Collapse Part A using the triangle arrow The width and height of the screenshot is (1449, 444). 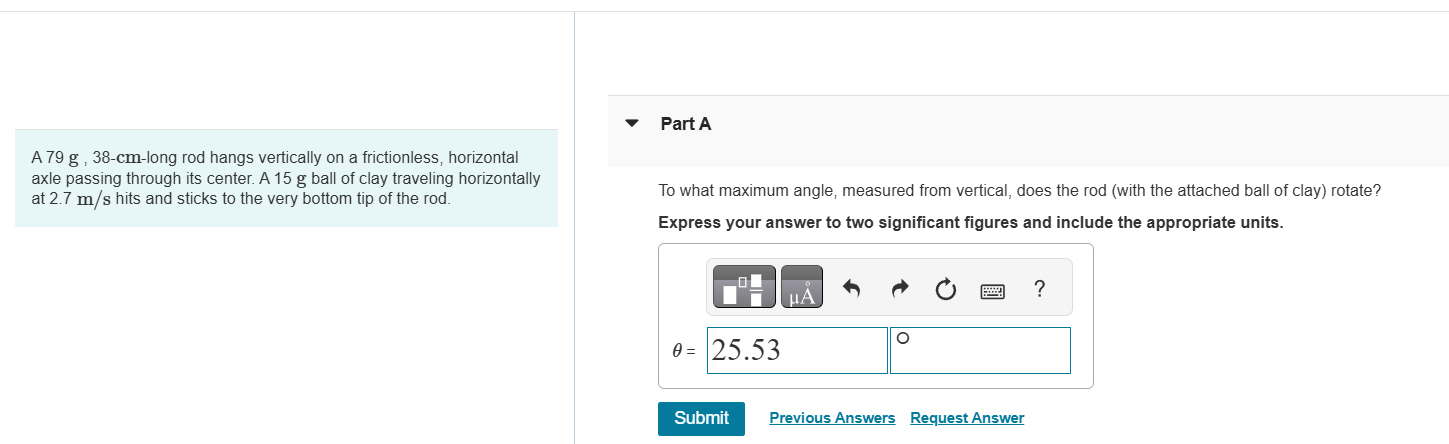(x=631, y=124)
